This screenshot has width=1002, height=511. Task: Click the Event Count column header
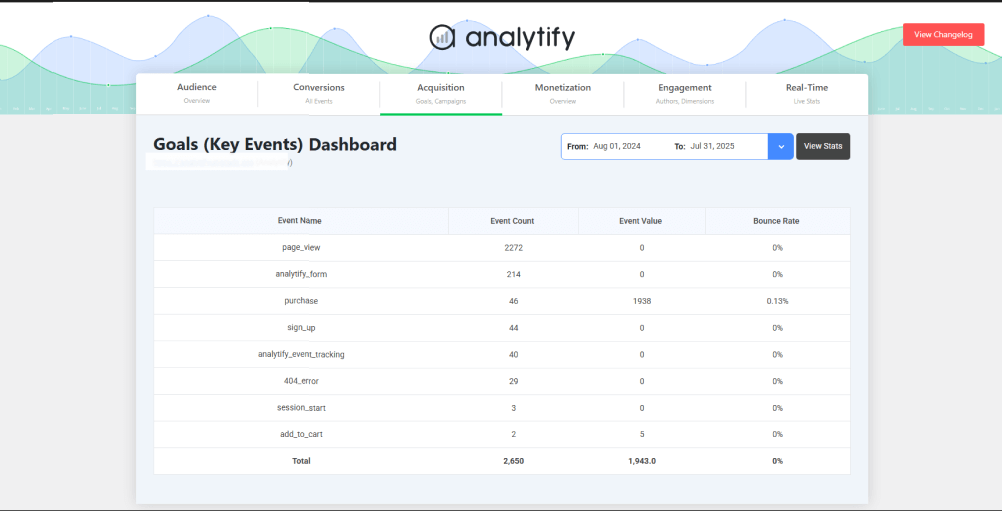513,221
